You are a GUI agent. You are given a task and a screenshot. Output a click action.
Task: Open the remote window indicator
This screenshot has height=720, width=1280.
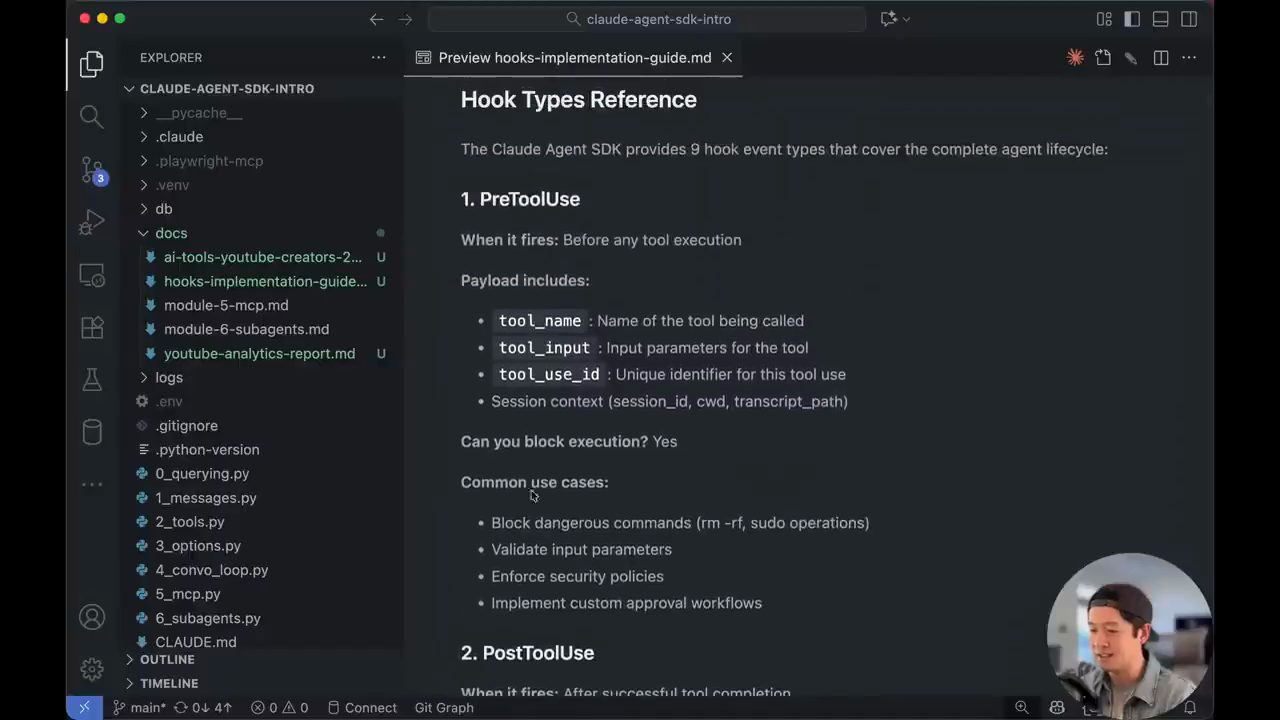[x=84, y=708]
